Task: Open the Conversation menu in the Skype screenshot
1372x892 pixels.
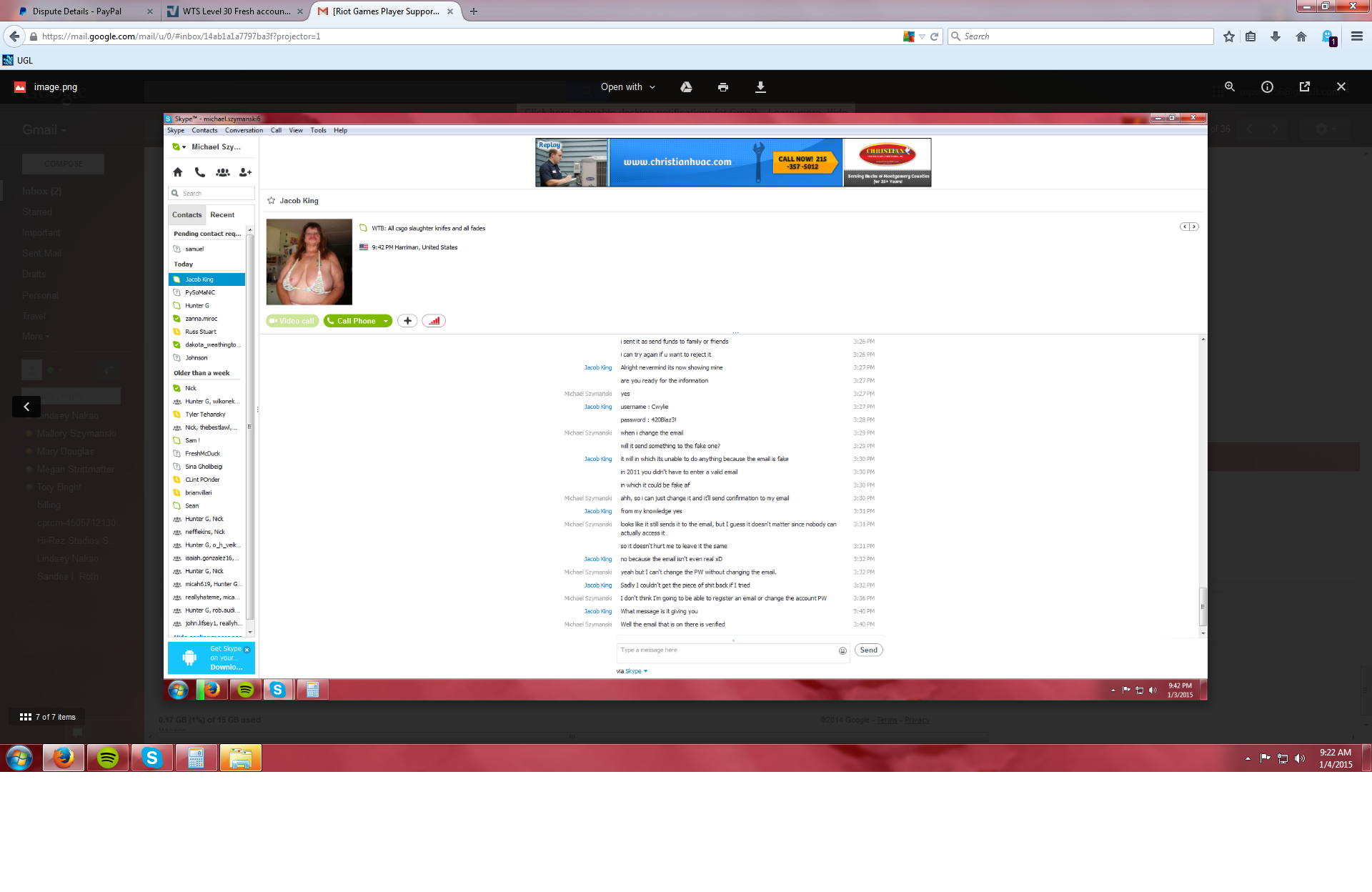Action: pyautogui.click(x=244, y=130)
